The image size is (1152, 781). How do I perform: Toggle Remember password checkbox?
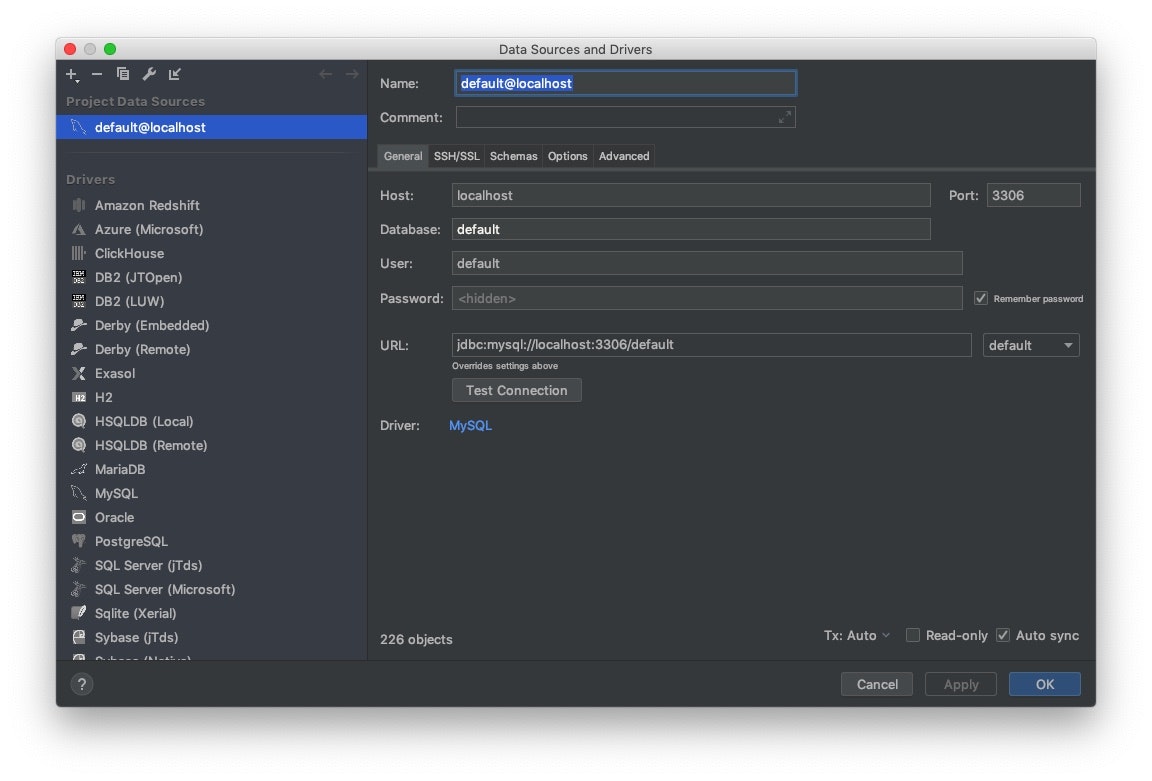981,298
